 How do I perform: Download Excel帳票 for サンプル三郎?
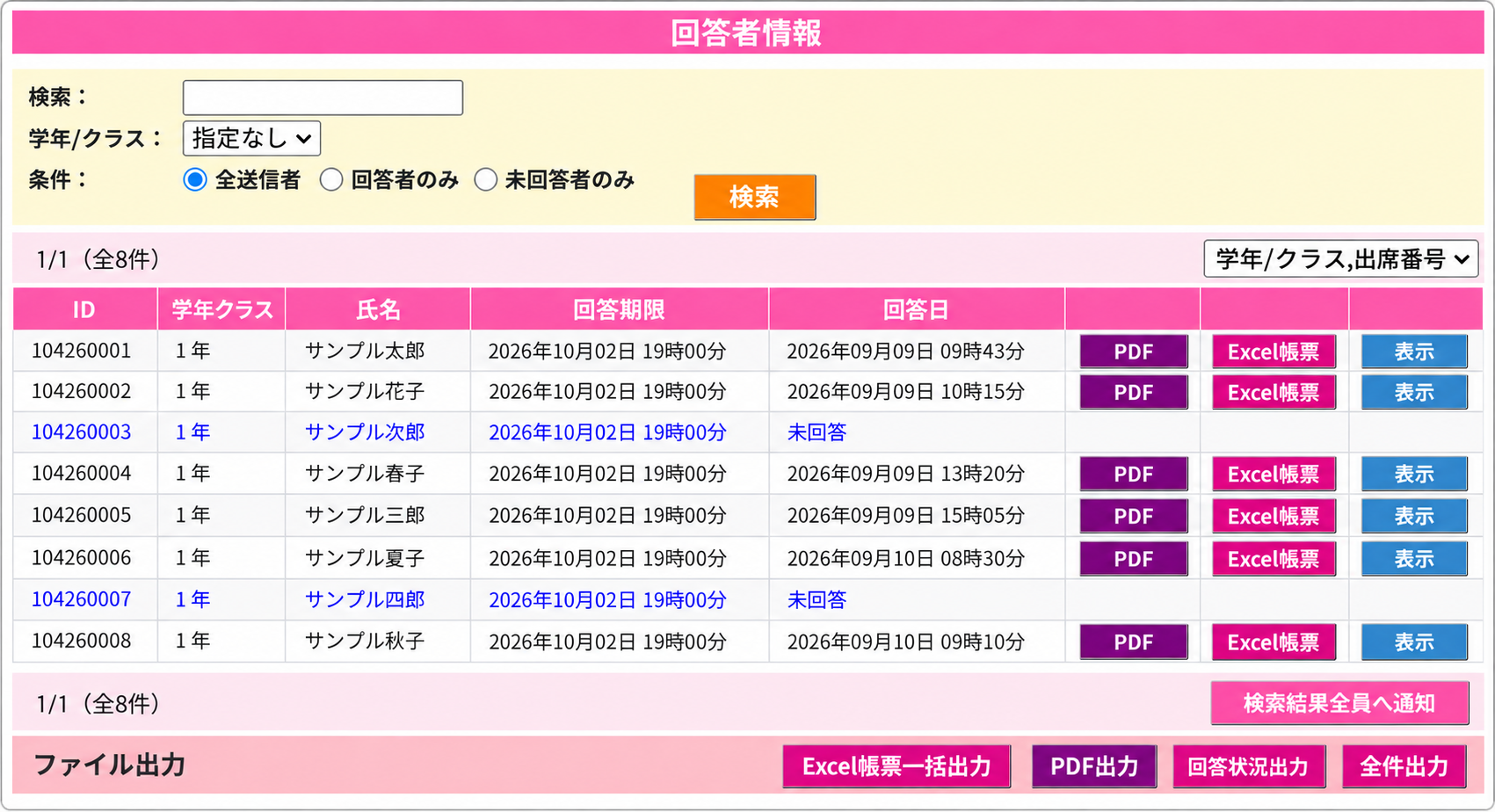click(1274, 516)
